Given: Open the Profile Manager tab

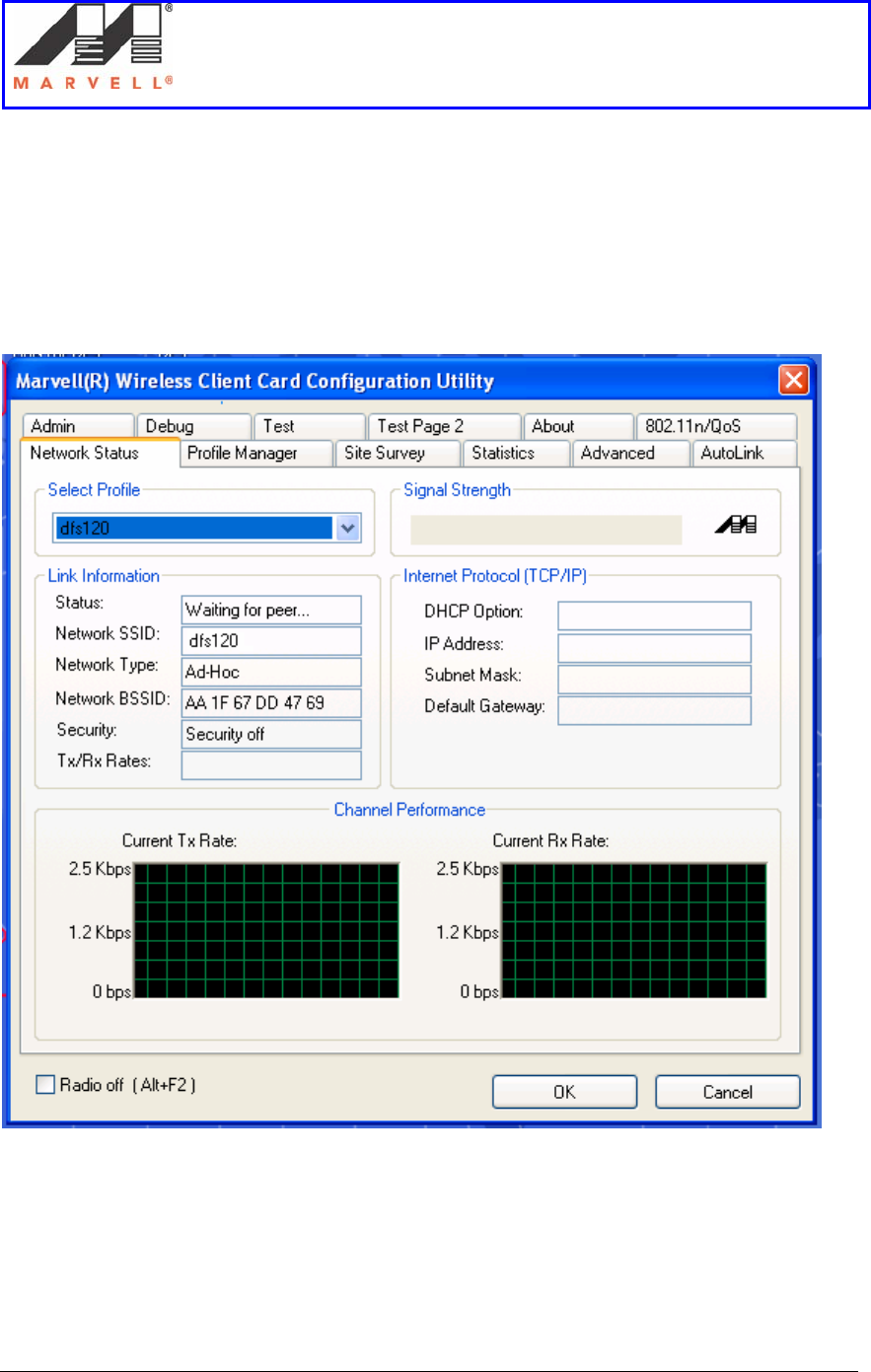Looking at the screenshot, I should (x=256, y=453).
